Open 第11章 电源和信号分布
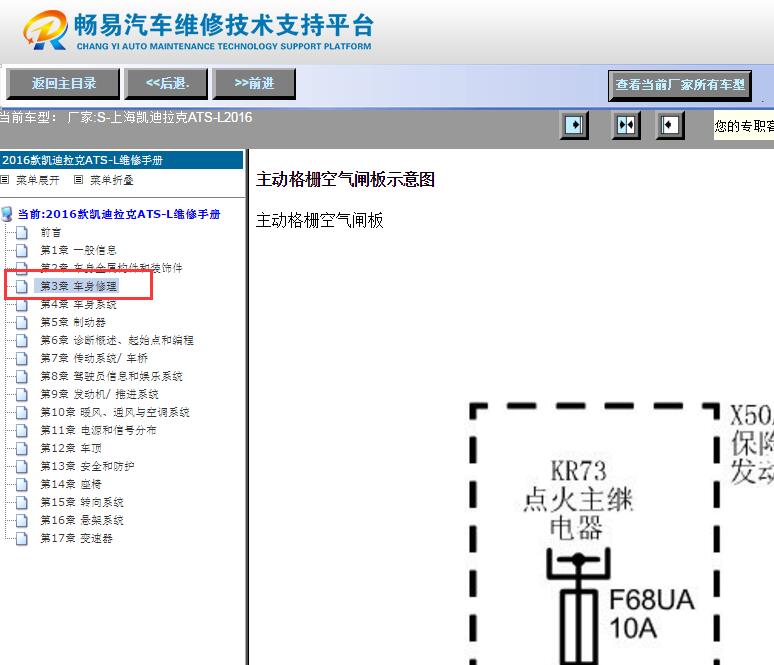Image resolution: width=774 pixels, height=665 pixels. coord(98,430)
